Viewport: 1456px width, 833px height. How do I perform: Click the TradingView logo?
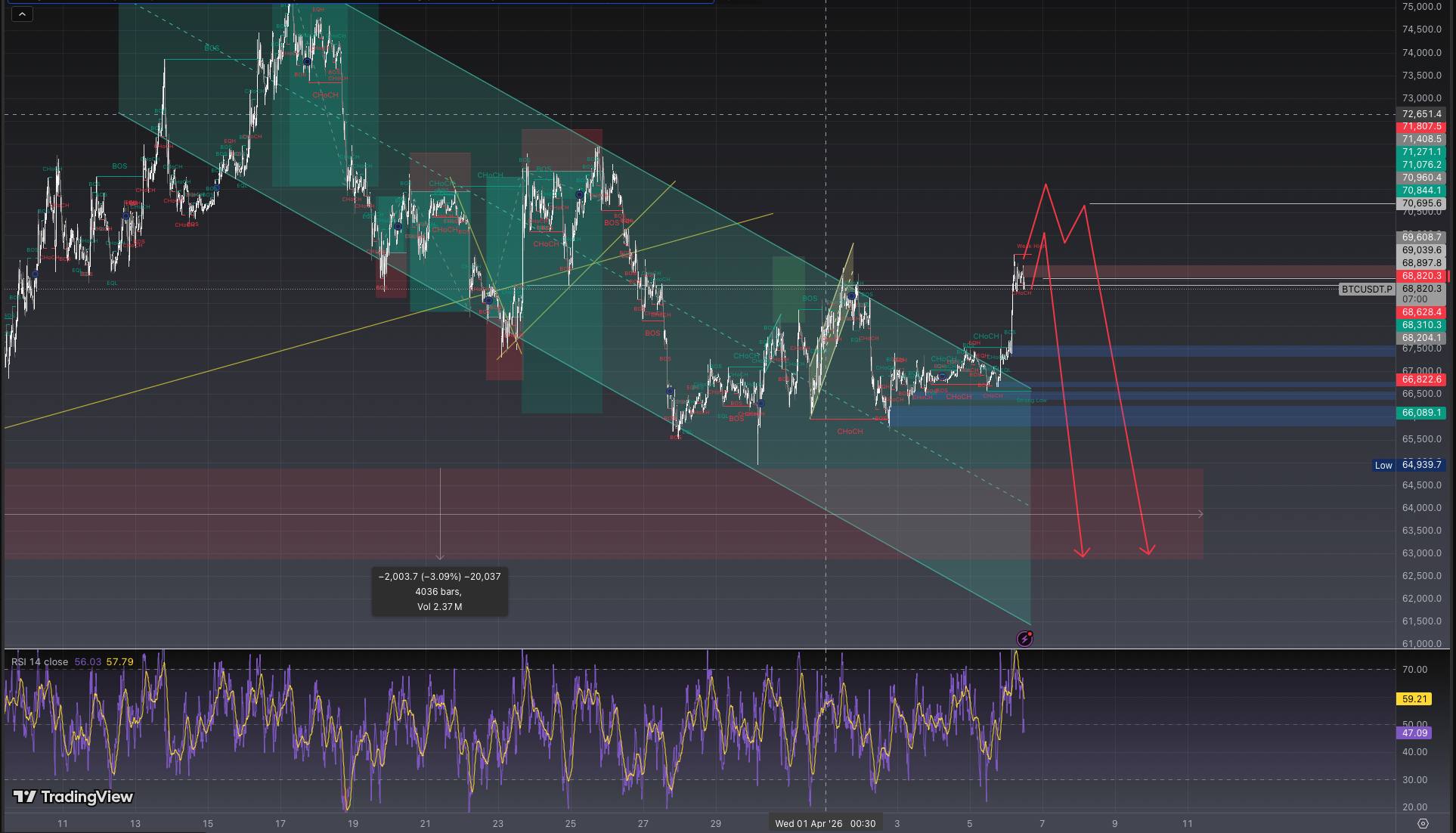(73, 797)
